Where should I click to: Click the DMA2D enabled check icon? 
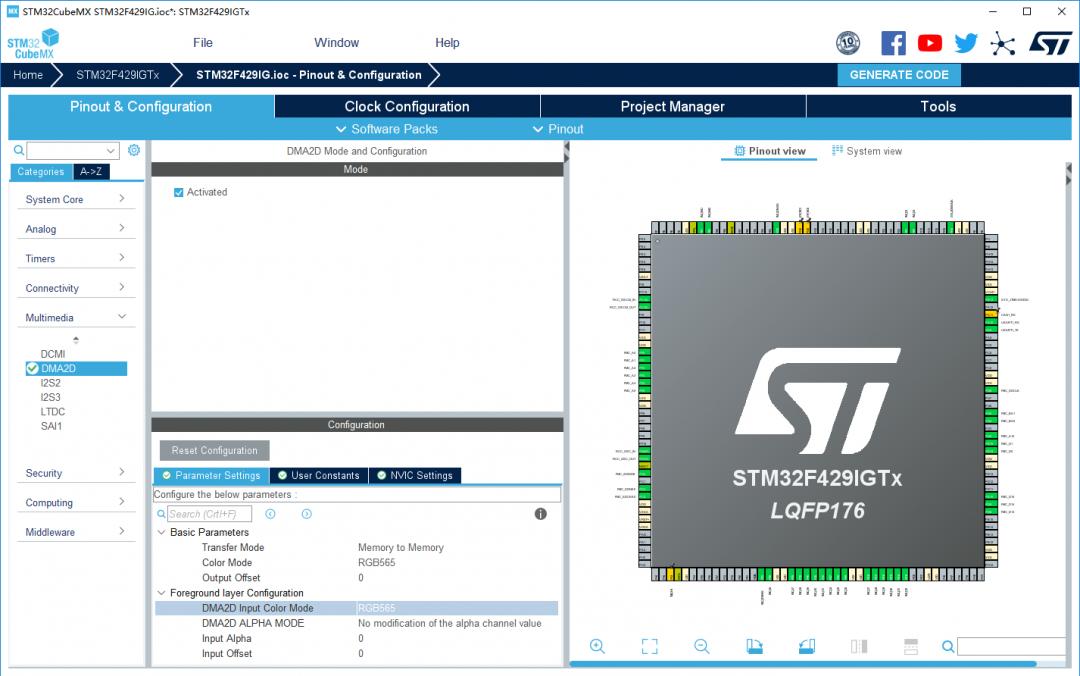point(32,369)
